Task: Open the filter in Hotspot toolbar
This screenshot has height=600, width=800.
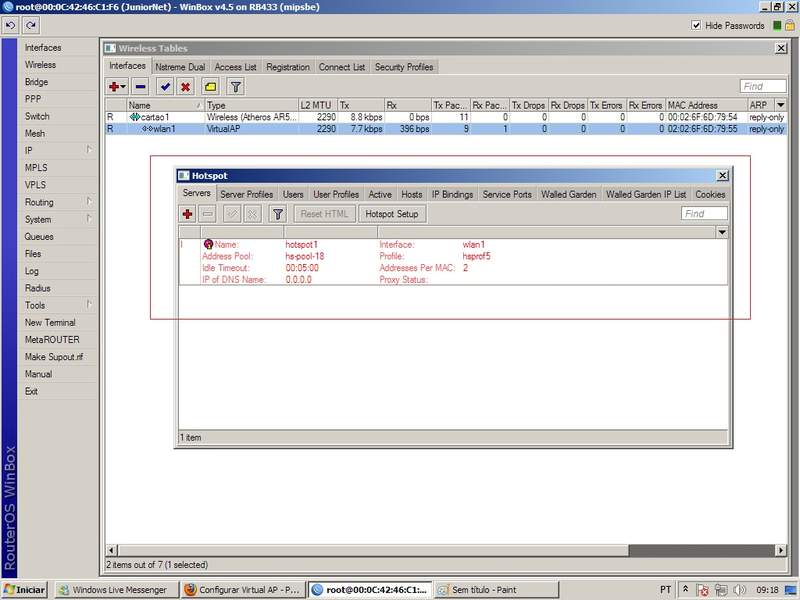Action: click(278, 214)
